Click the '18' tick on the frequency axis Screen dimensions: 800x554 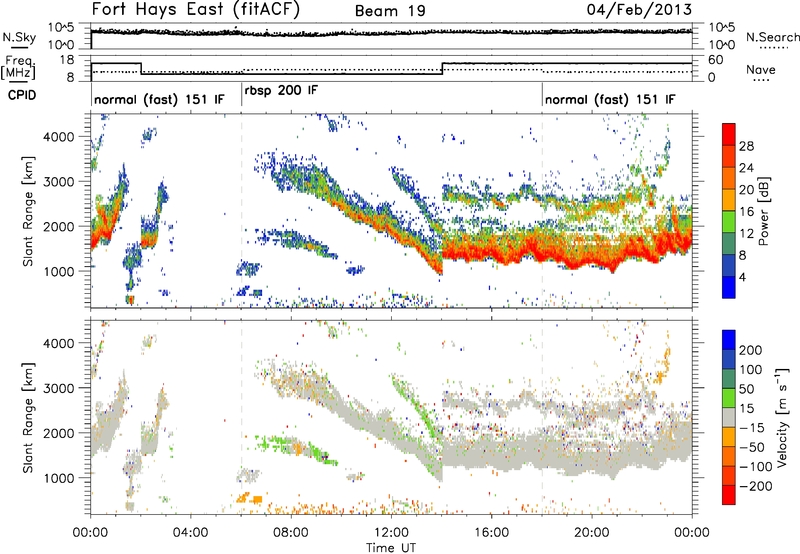coord(66,60)
